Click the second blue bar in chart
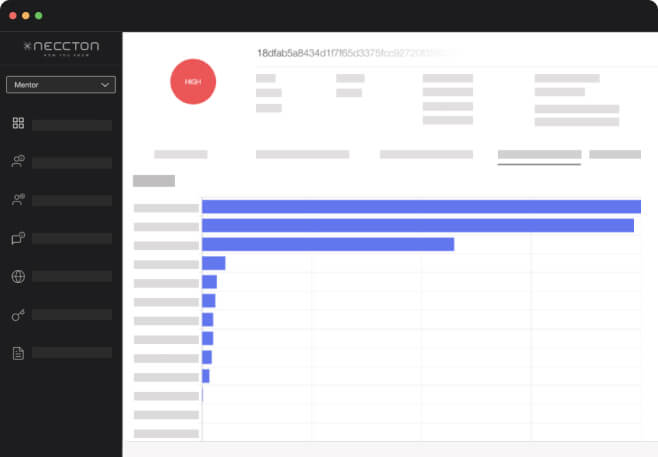This screenshot has width=658, height=457. coord(417,225)
